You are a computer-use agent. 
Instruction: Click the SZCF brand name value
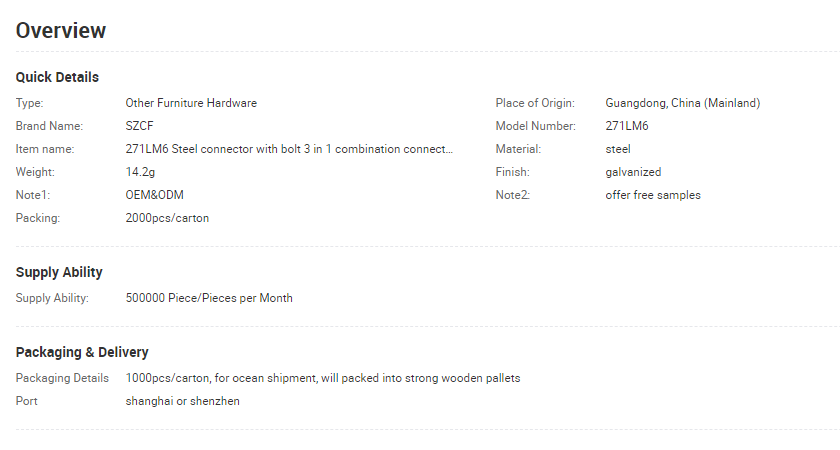(139, 126)
